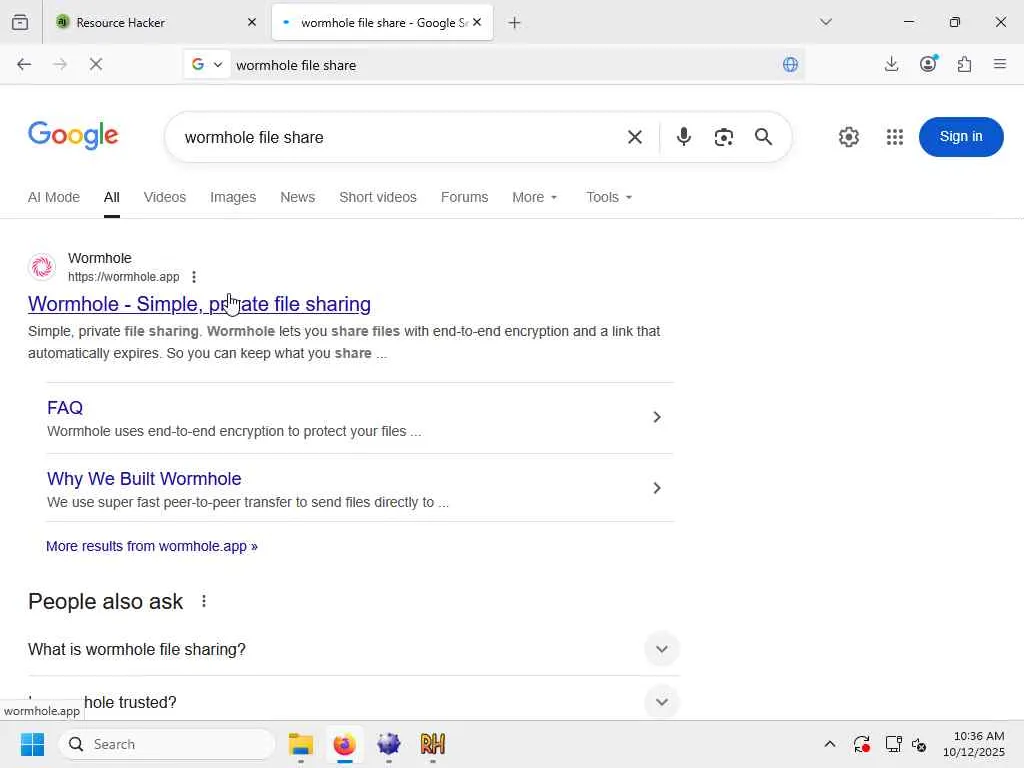
Task: Click the Firefox View icon in tab bar
Action: point(20,22)
